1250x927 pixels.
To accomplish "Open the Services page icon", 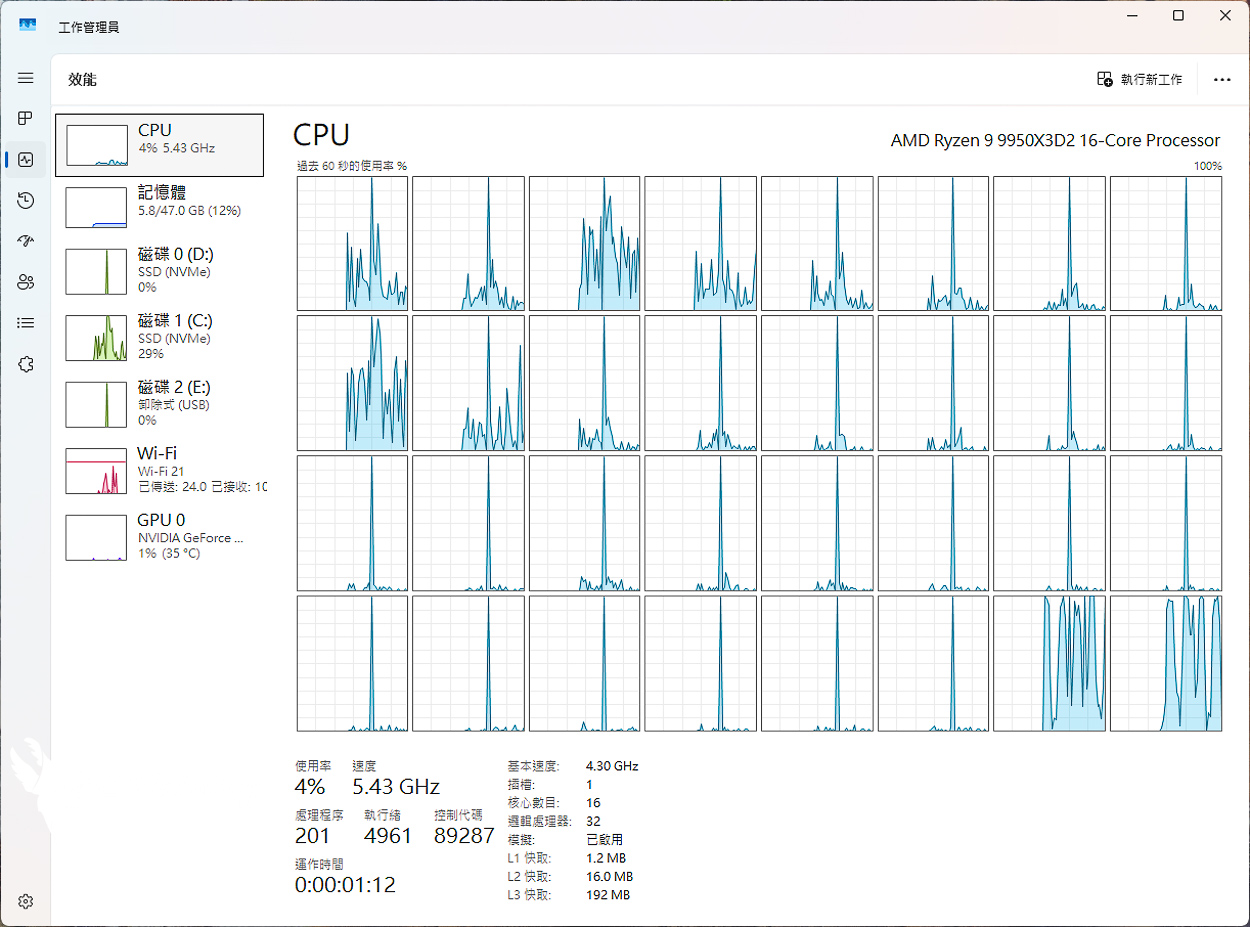I will pyautogui.click(x=26, y=364).
